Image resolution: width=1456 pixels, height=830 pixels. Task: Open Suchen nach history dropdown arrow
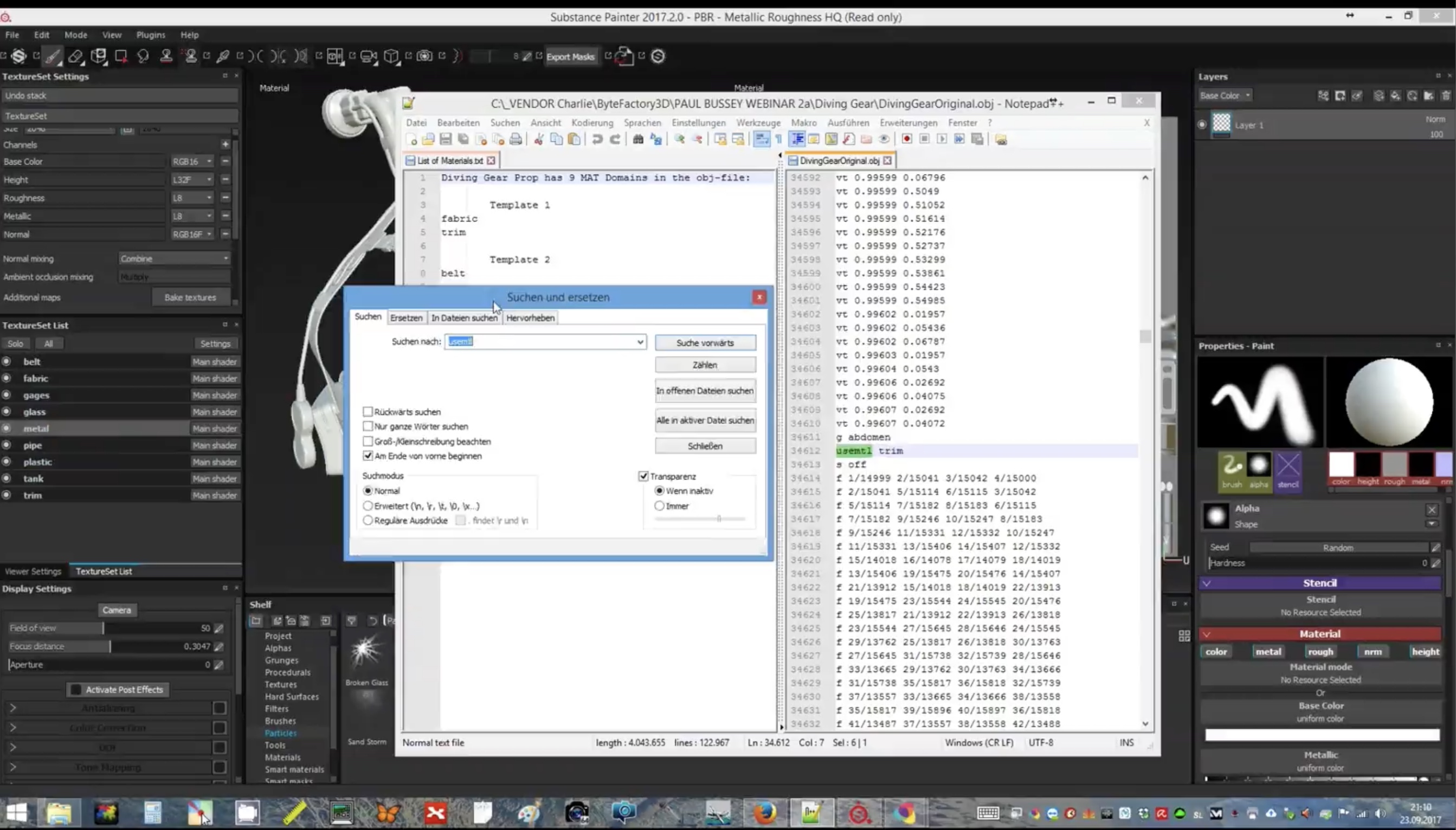(x=640, y=341)
